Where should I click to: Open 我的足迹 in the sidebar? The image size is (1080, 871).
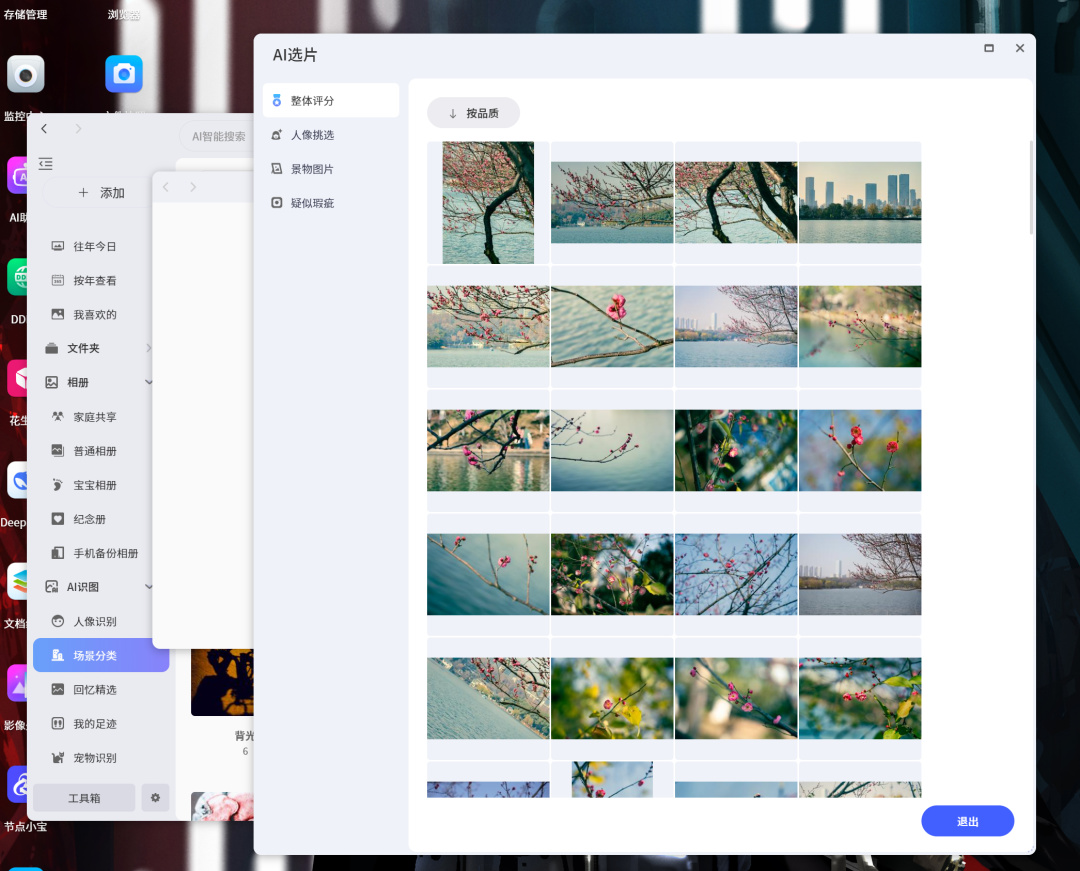pyautogui.click(x=101, y=724)
